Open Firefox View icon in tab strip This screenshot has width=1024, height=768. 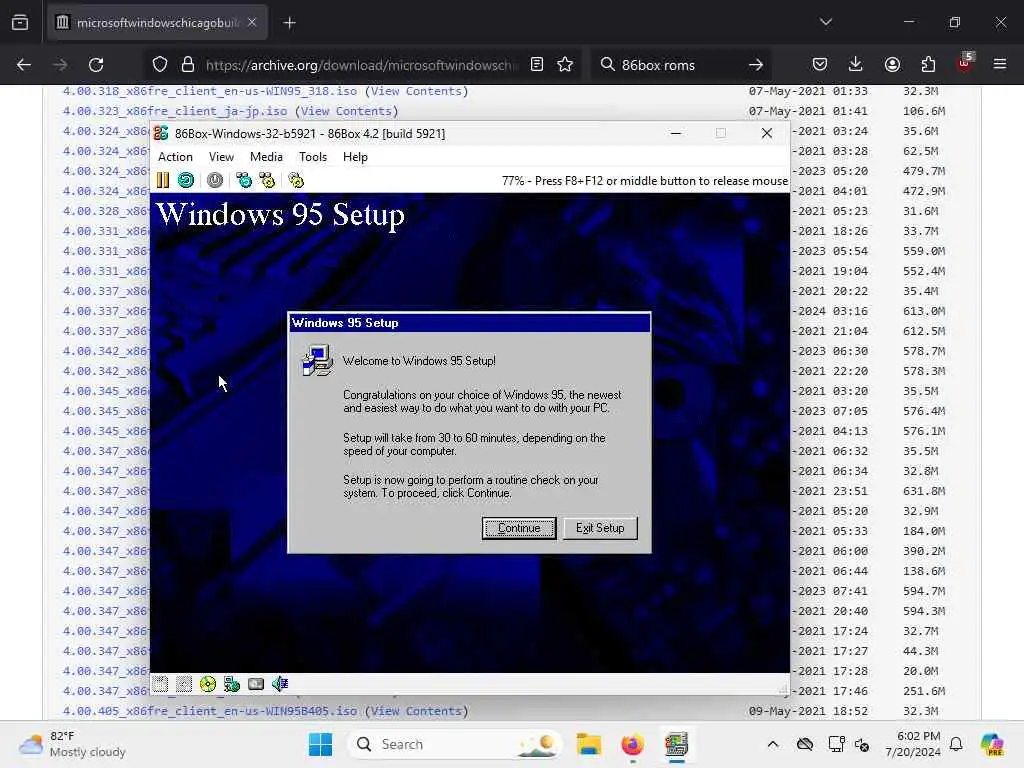(x=20, y=23)
